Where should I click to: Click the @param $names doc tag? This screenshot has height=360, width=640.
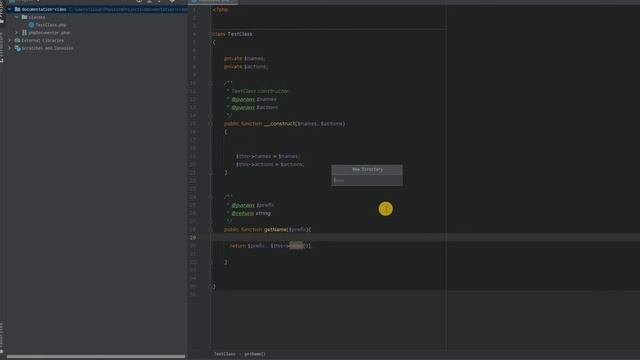254,99
